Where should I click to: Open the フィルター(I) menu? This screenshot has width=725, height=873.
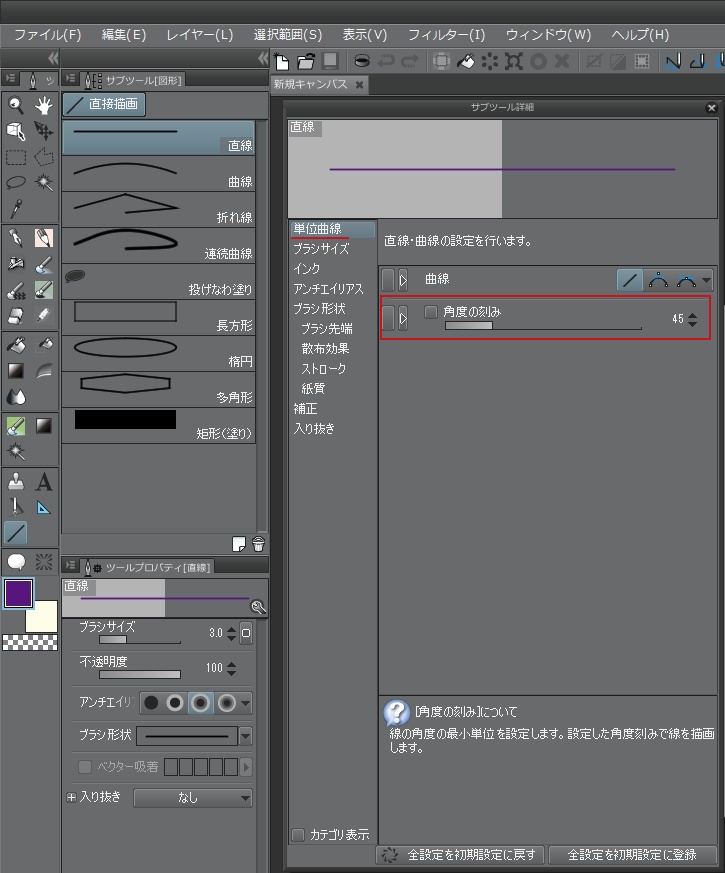pyautogui.click(x=447, y=35)
